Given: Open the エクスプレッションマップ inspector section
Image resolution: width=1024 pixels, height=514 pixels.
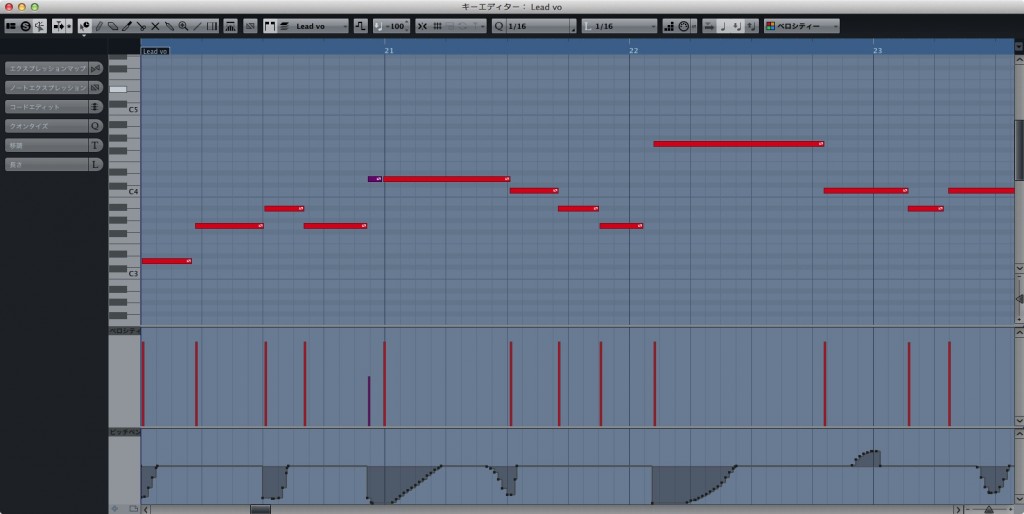Looking at the screenshot, I should coord(47,68).
